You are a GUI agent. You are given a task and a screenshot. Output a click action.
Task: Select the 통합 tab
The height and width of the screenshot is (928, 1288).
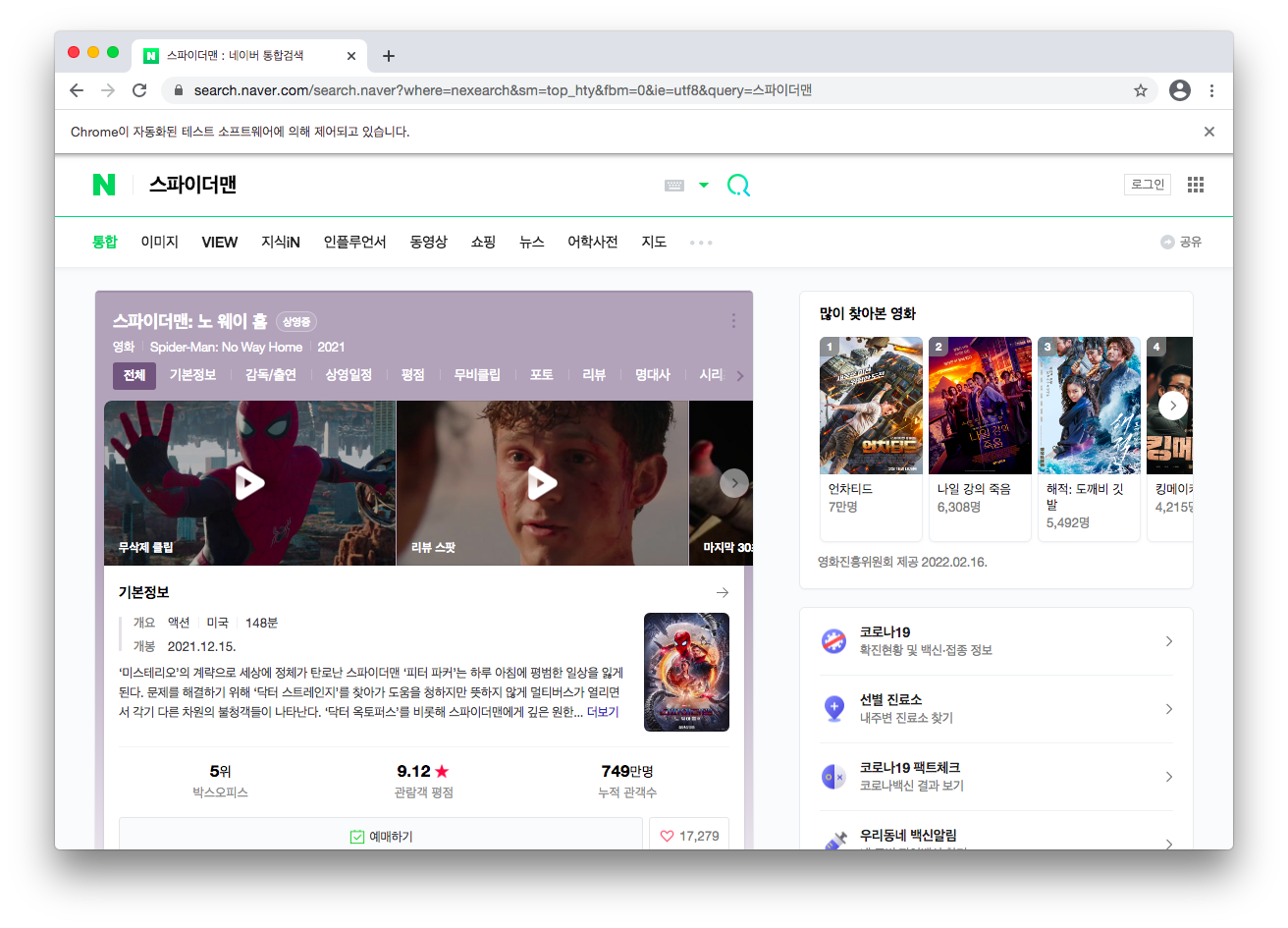coord(105,242)
